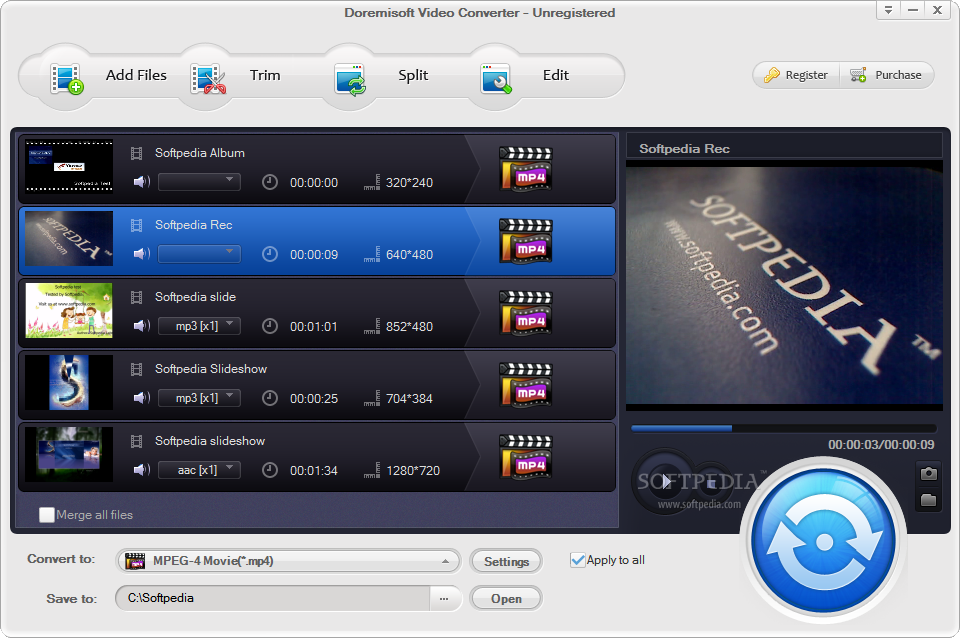Open audio track dropdown for Softpedia Rec
This screenshot has width=960, height=638.
199,253
